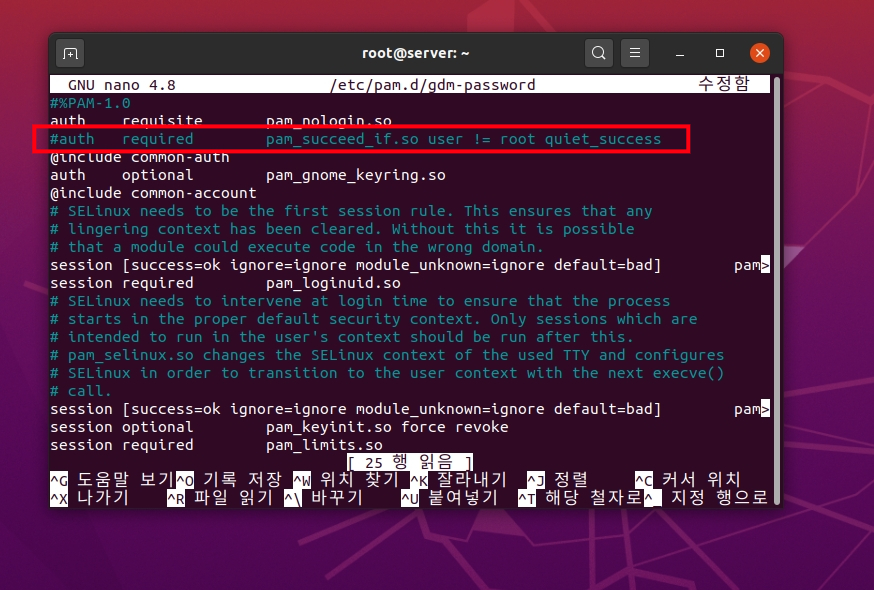Click the comment 'intended to run in the user's context'
Image resolution: width=874 pixels, height=590 pixels.
[x=342, y=336]
